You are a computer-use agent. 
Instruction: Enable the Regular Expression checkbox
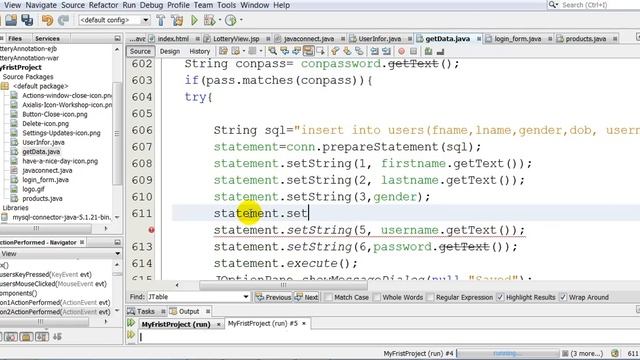(430, 297)
